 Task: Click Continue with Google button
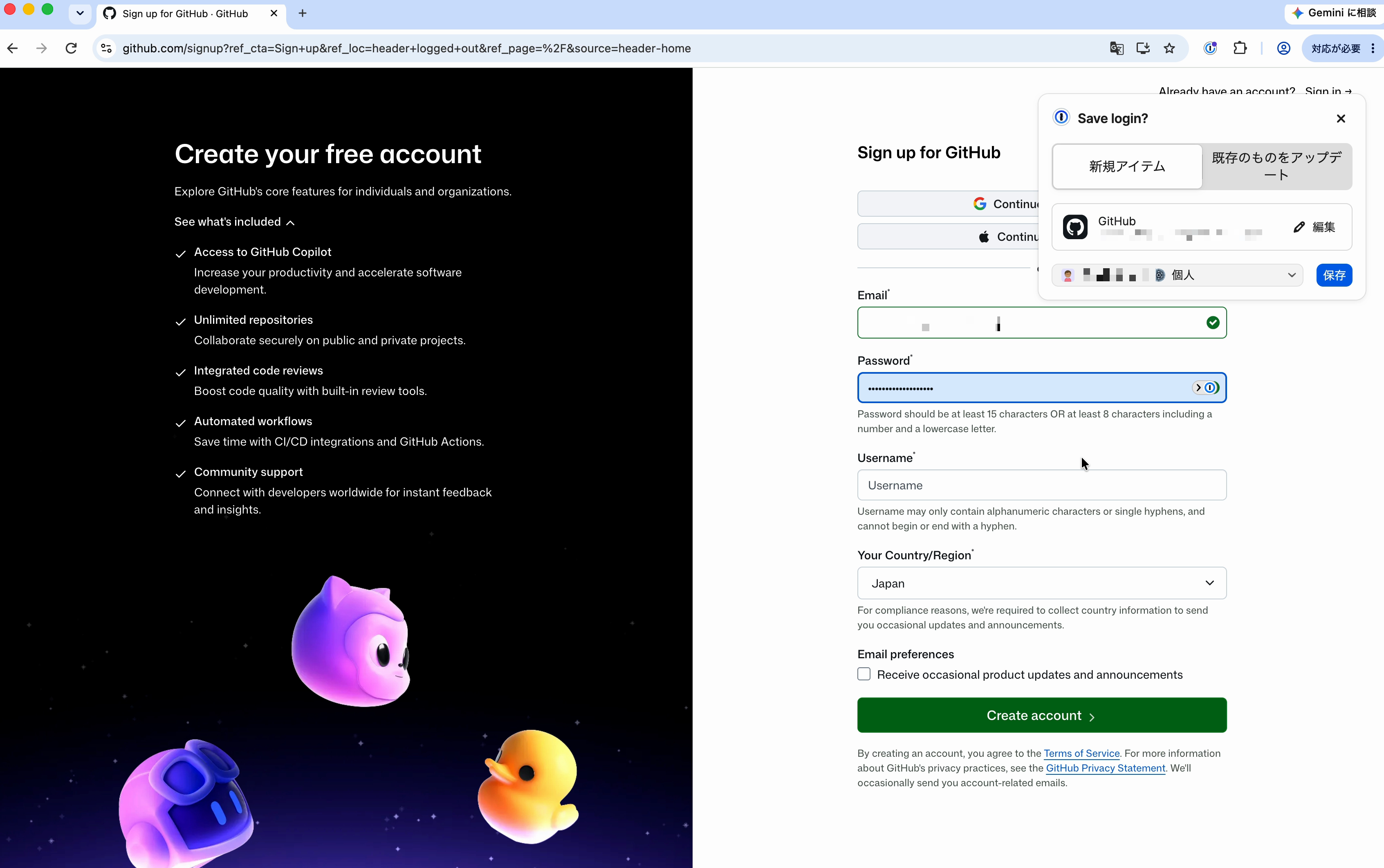point(948,204)
